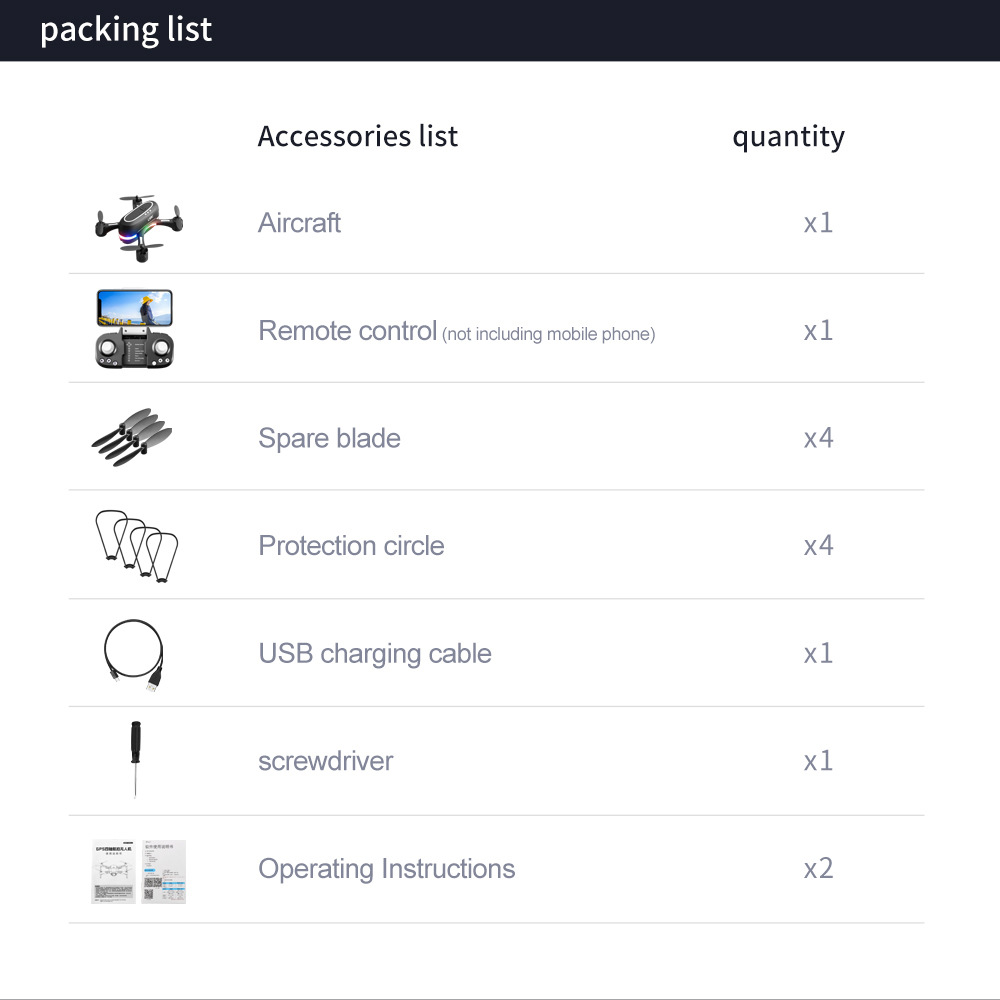Click the screwdriver icon

point(135,759)
